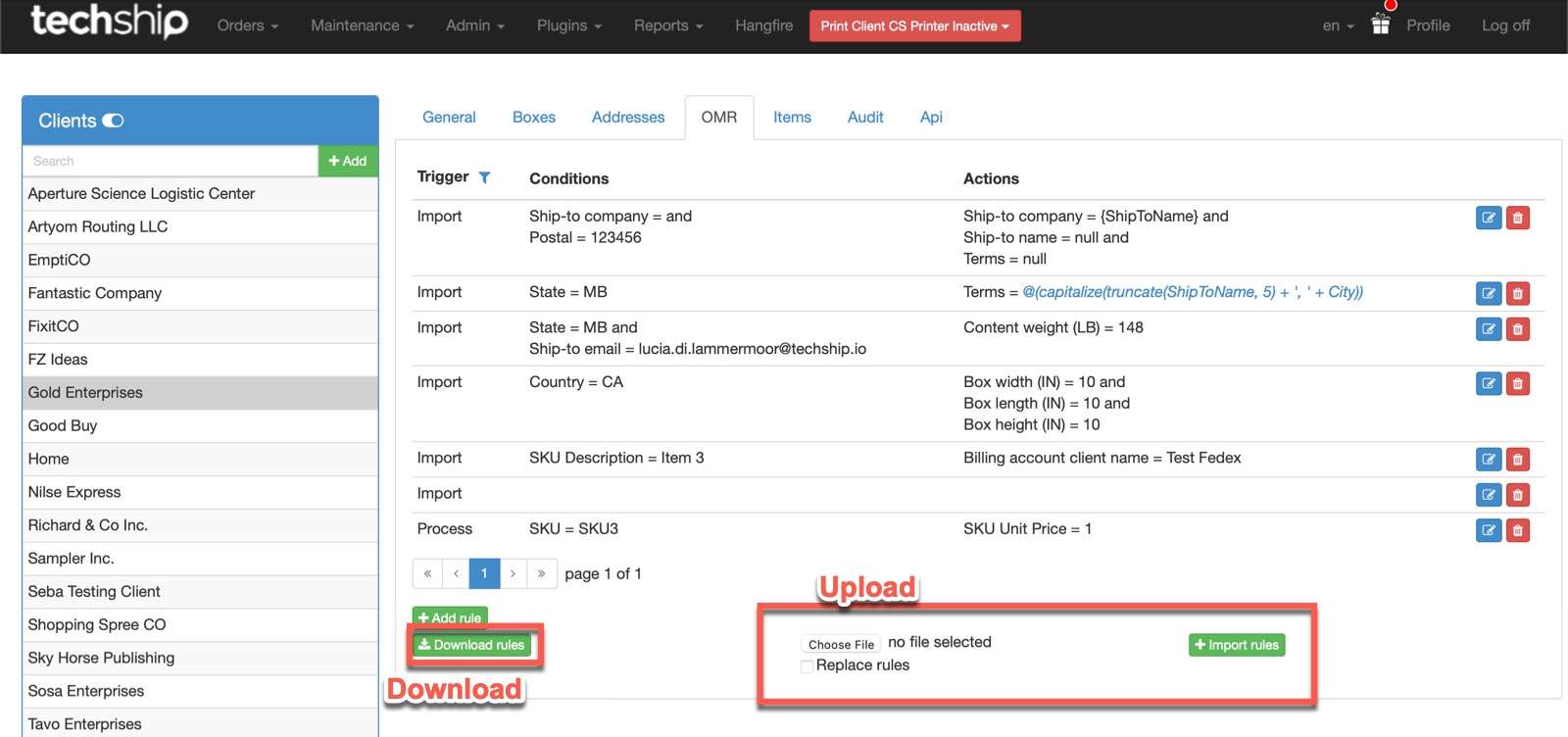Screen dimensions: 1568x737
Task: Edit the State = MB Terms rule
Action: [x=1488, y=293]
